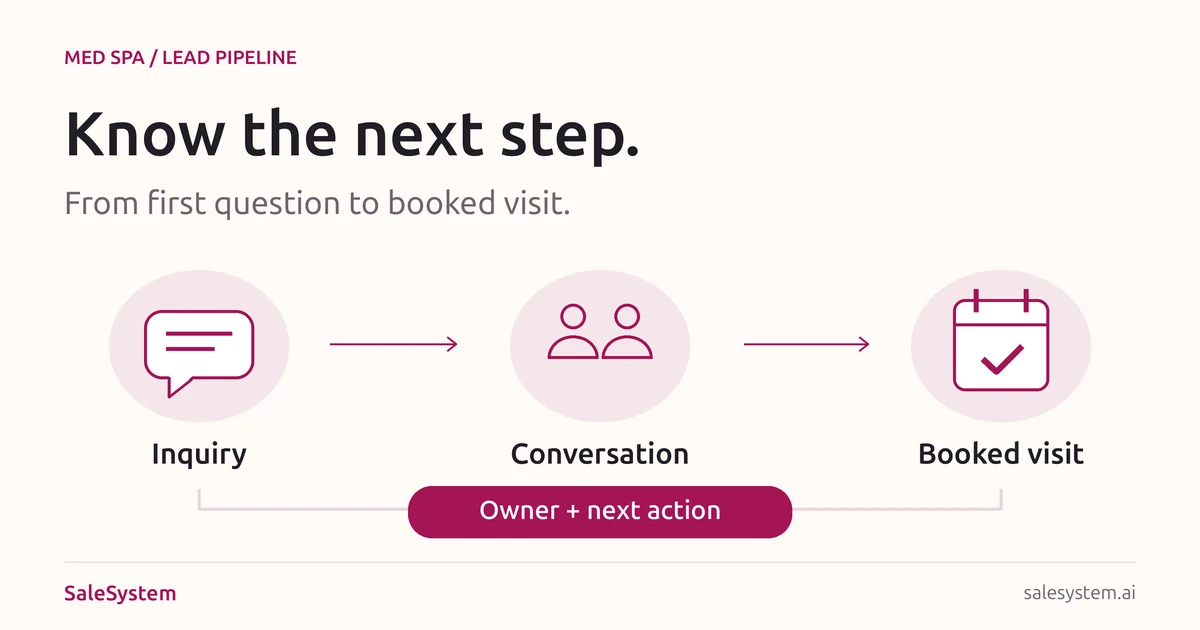Click the arrow from Inquiry to Conversation
Viewport: 1200px width, 630px height.
pos(393,344)
